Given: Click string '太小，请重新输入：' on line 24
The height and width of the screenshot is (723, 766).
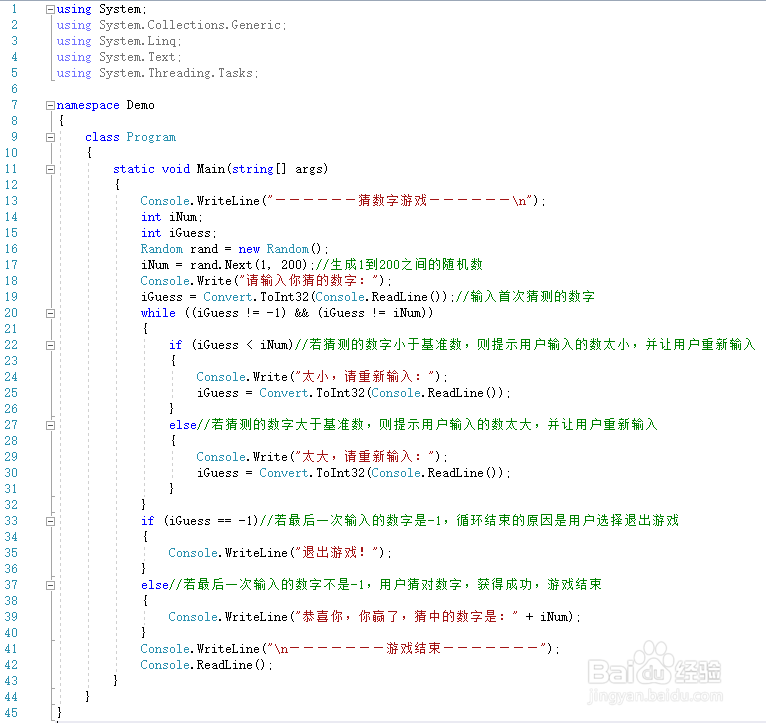Looking at the screenshot, I should tap(362, 377).
